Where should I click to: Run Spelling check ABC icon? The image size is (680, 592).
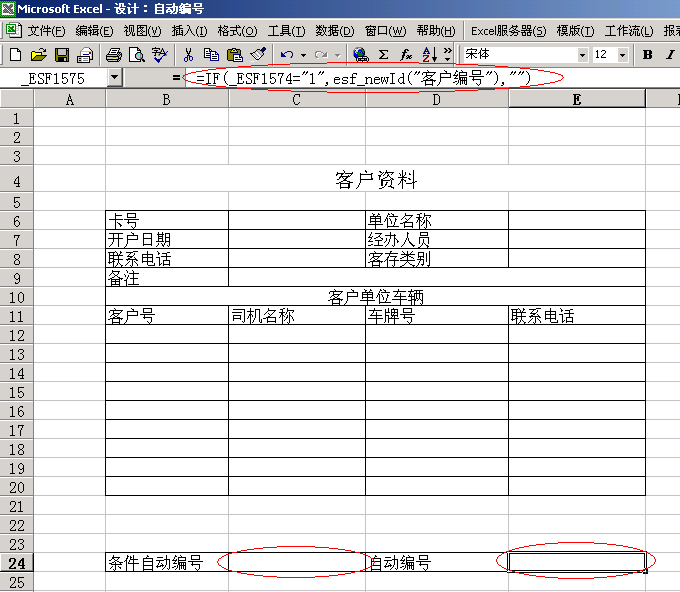tap(160, 55)
